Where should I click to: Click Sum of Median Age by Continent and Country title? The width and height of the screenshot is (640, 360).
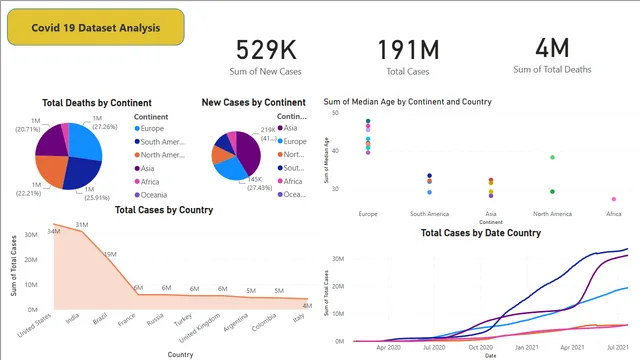pyautogui.click(x=407, y=102)
